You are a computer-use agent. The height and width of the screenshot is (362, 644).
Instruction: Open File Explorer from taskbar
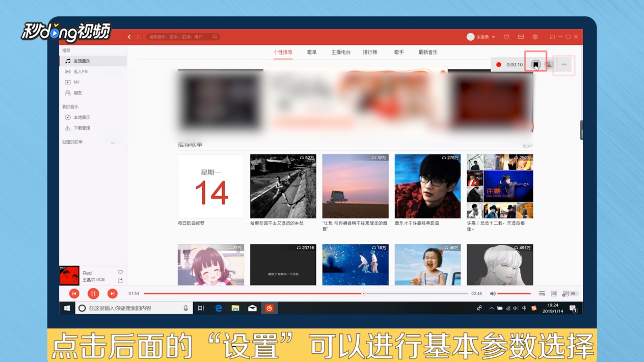(x=235, y=308)
